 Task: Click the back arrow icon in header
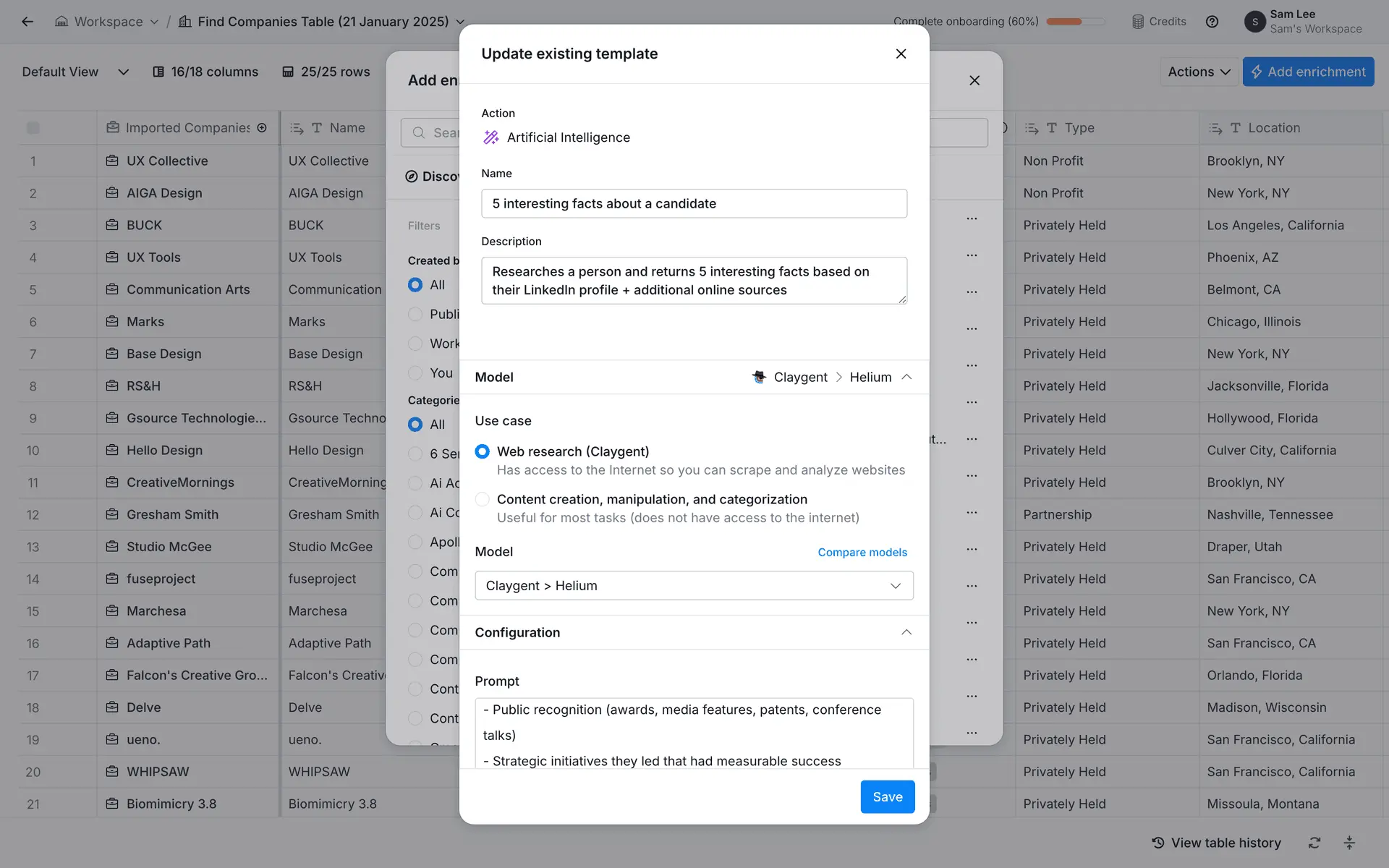pyautogui.click(x=27, y=22)
